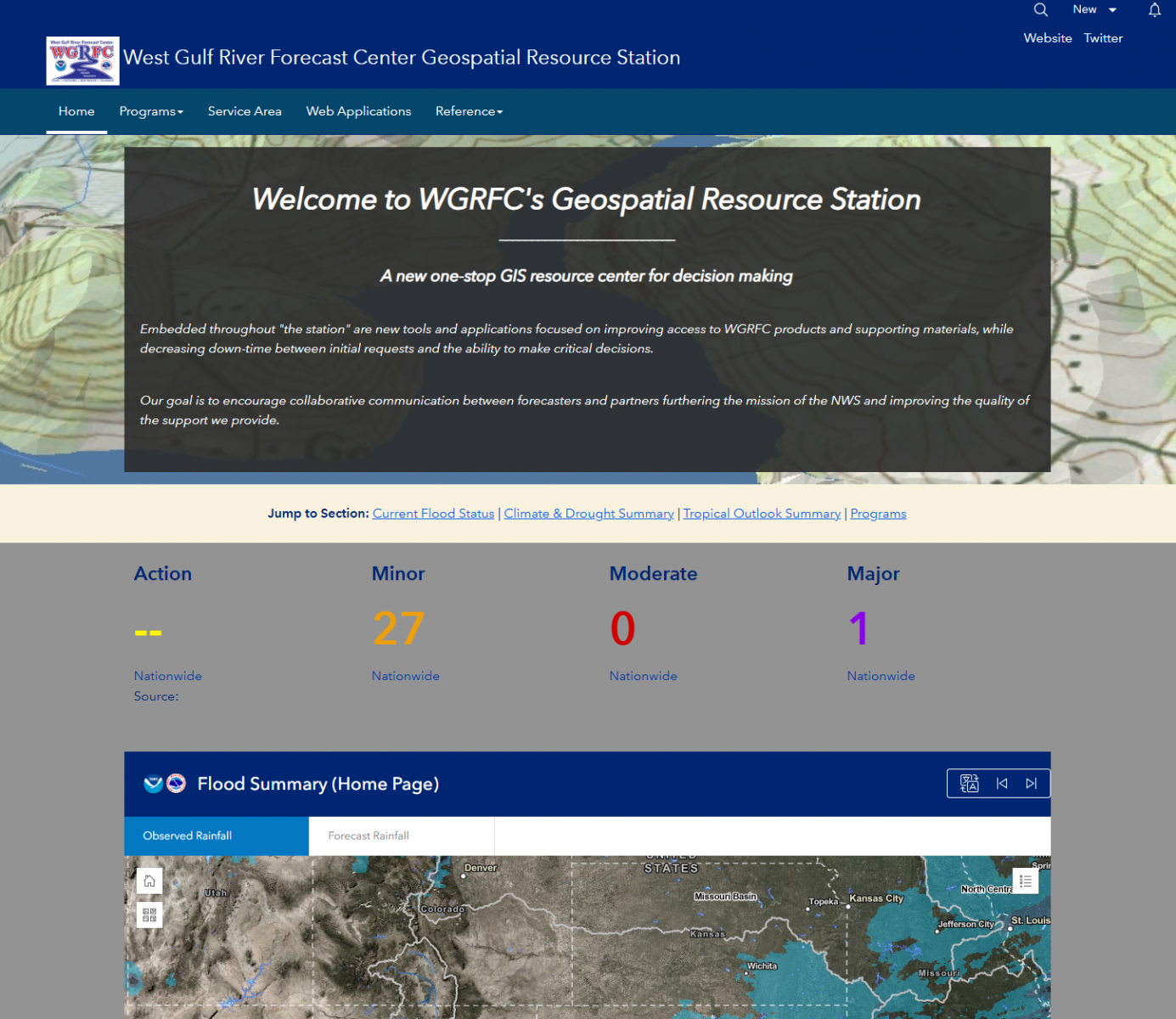Click 'Nationwide' under the Action count
This screenshot has width=1176, height=1019.
(x=168, y=676)
